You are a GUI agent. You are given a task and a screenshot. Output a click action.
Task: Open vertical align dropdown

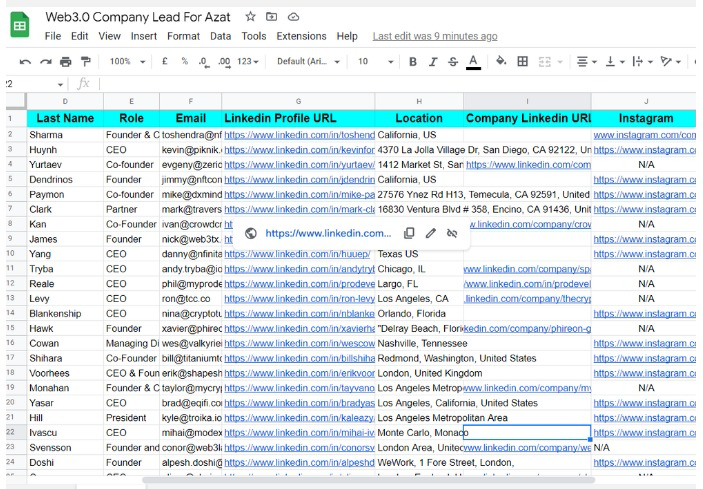click(x=615, y=61)
